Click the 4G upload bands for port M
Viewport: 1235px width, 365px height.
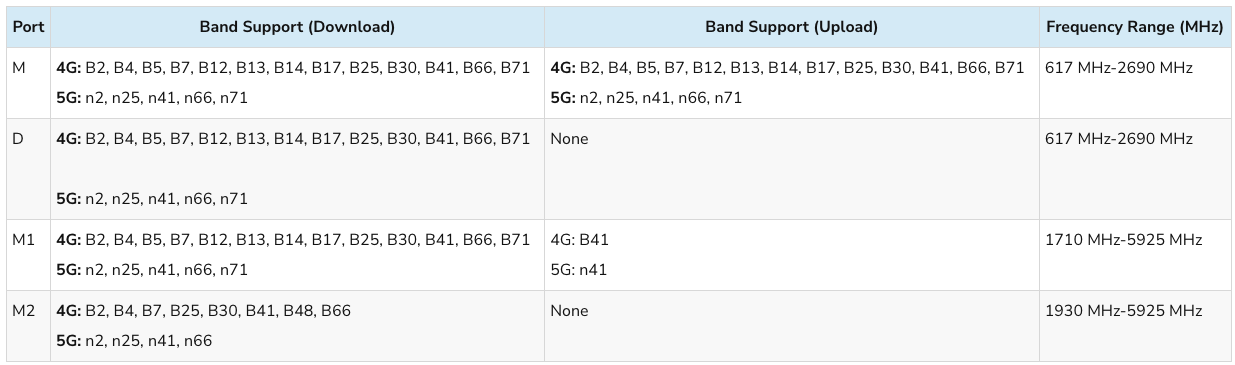(x=787, y=68)
